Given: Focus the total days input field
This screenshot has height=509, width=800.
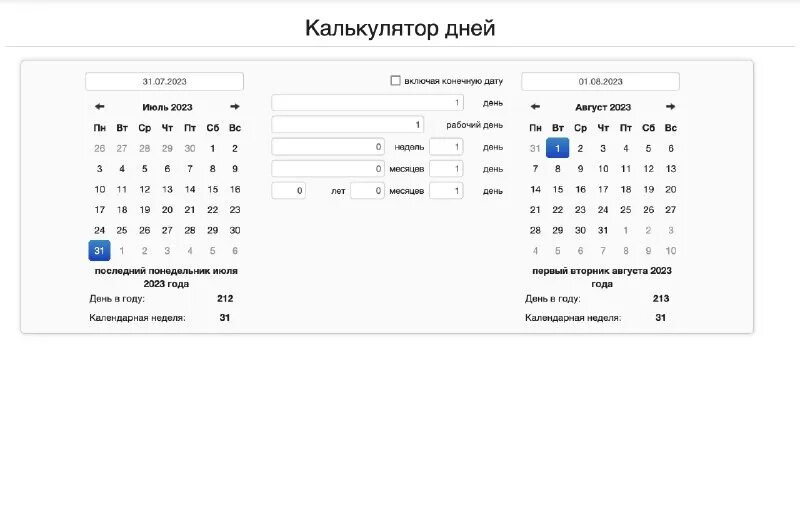Looking at the screenshot, I should (x=367, y=103).
